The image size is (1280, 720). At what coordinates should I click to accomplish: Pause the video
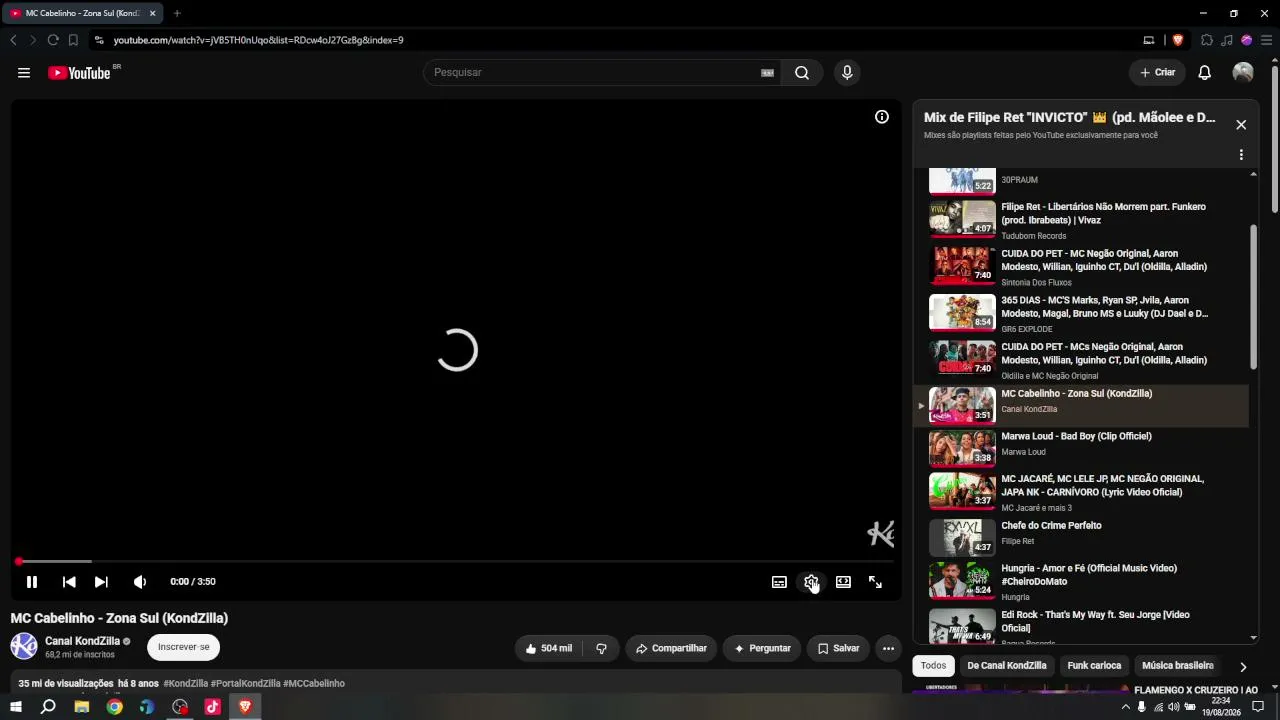point(32,582)
